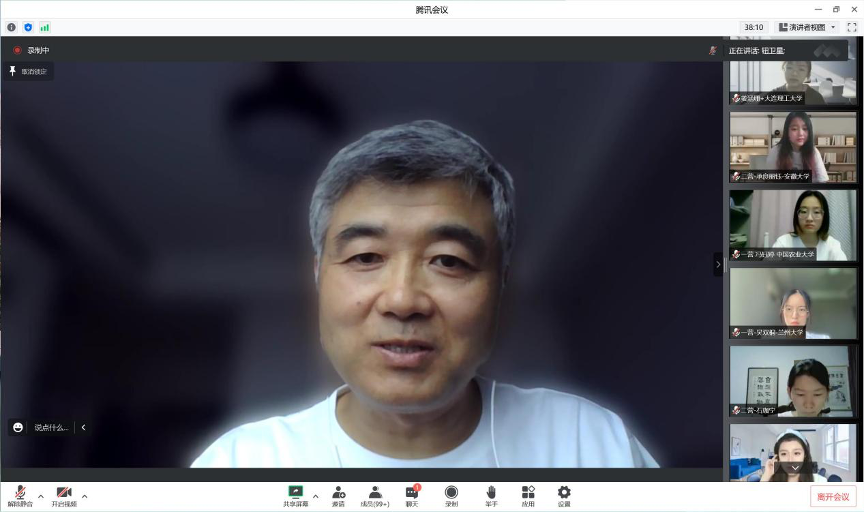Open the Invite (邀请) panel

point(338,496)
